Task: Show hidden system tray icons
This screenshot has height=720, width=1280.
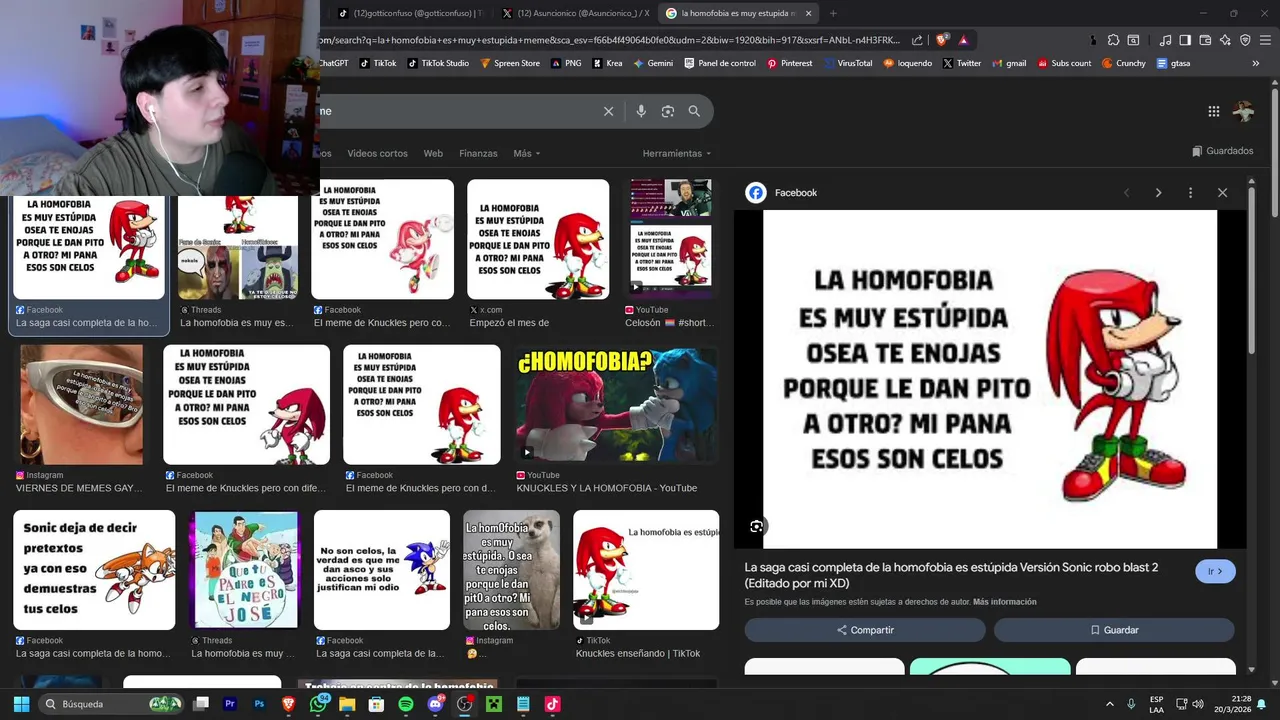Action: pos(1109,704)
